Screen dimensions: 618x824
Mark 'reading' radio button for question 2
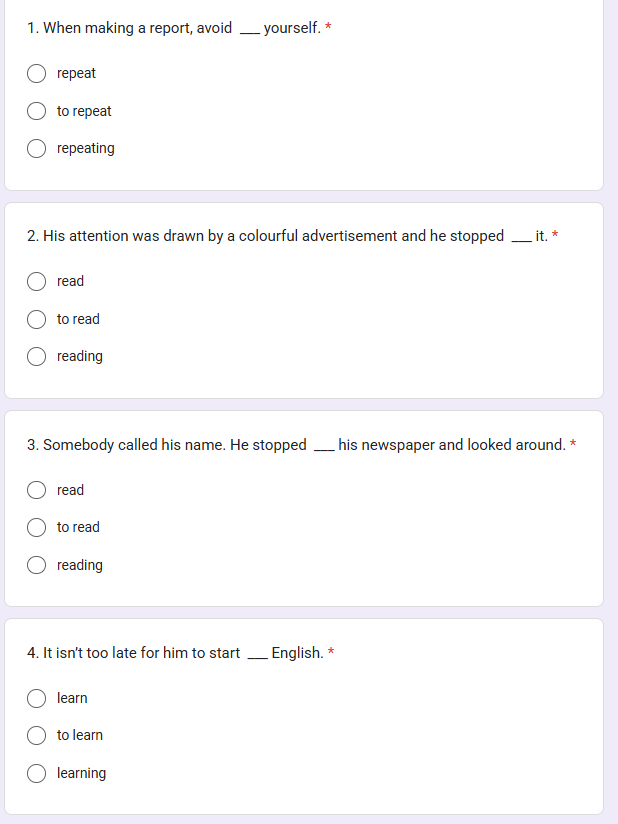coord(36,357)
